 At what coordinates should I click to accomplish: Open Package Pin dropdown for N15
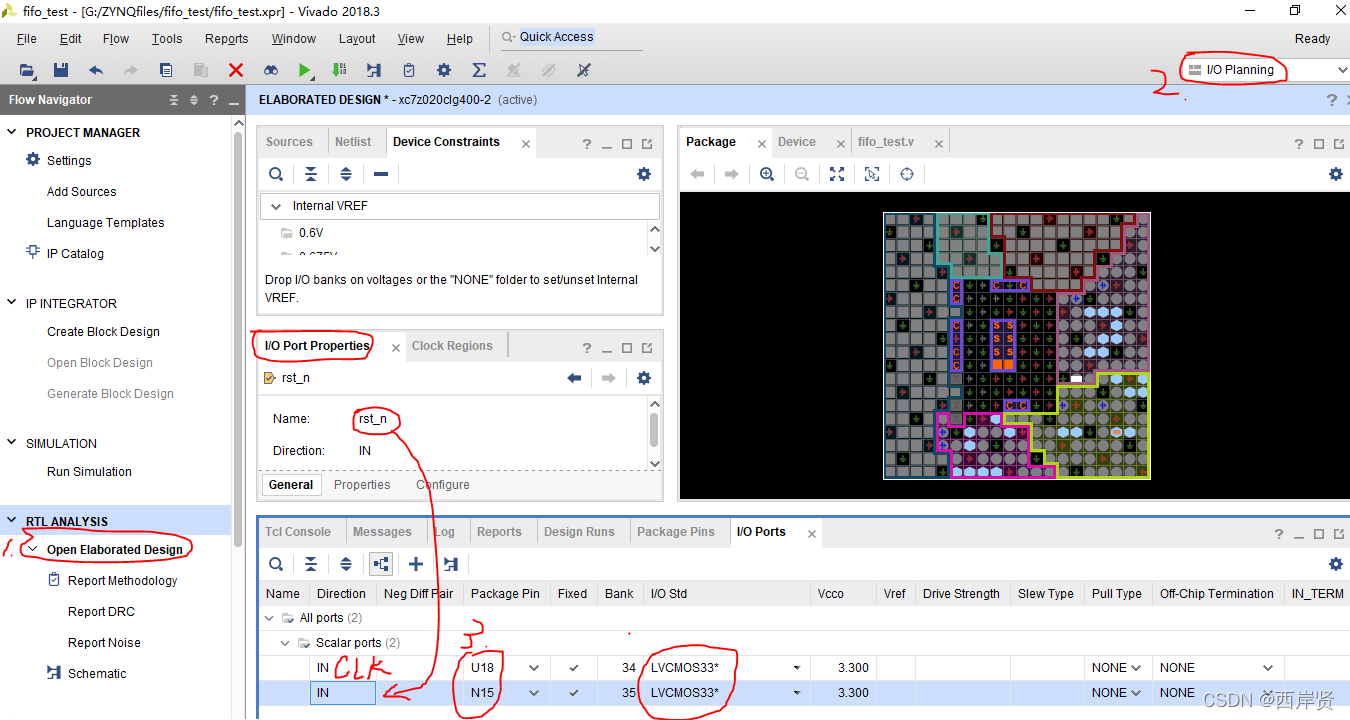(534, 693)
